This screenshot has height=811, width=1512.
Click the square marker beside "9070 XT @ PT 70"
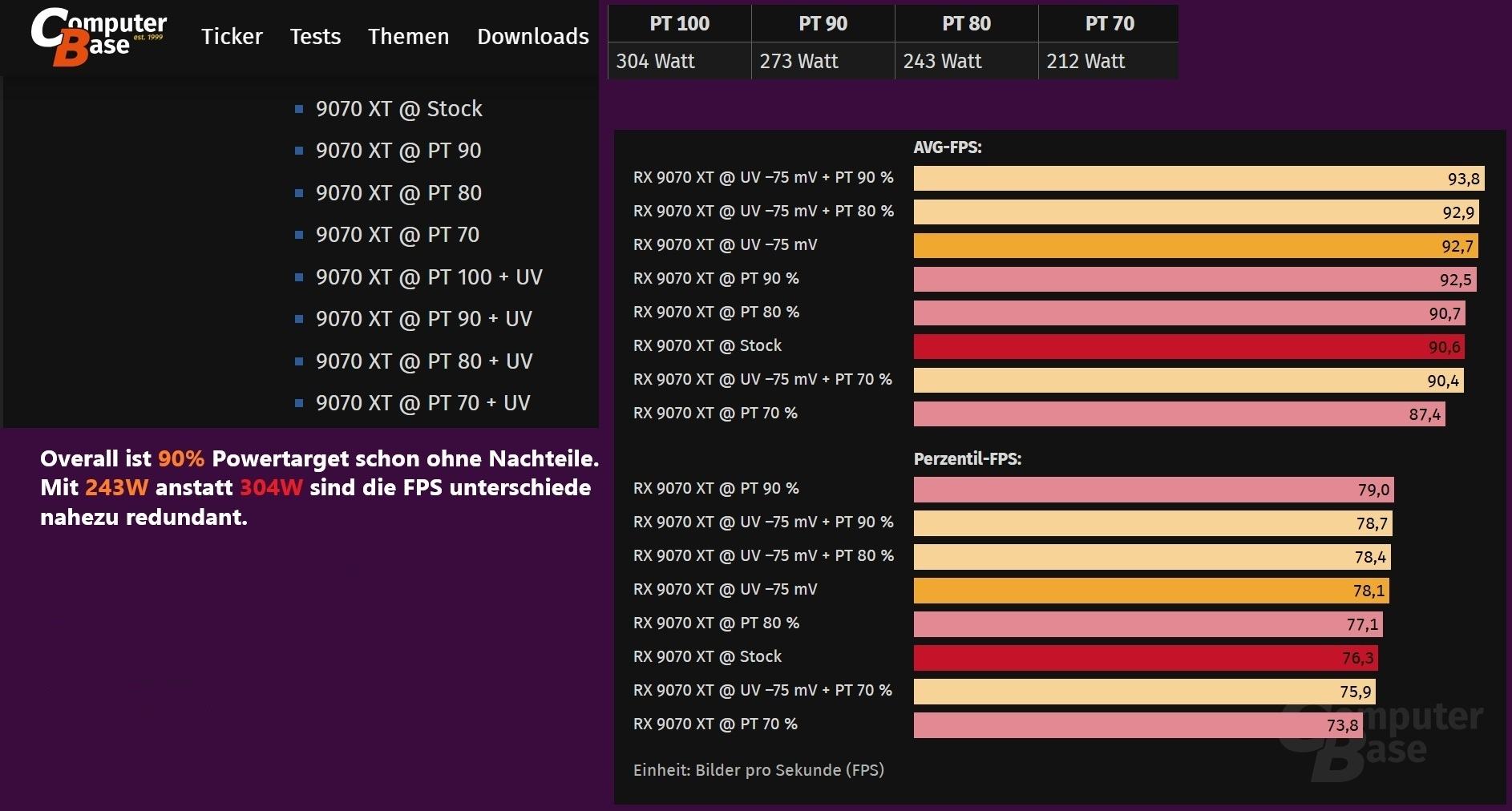point(300,235)
